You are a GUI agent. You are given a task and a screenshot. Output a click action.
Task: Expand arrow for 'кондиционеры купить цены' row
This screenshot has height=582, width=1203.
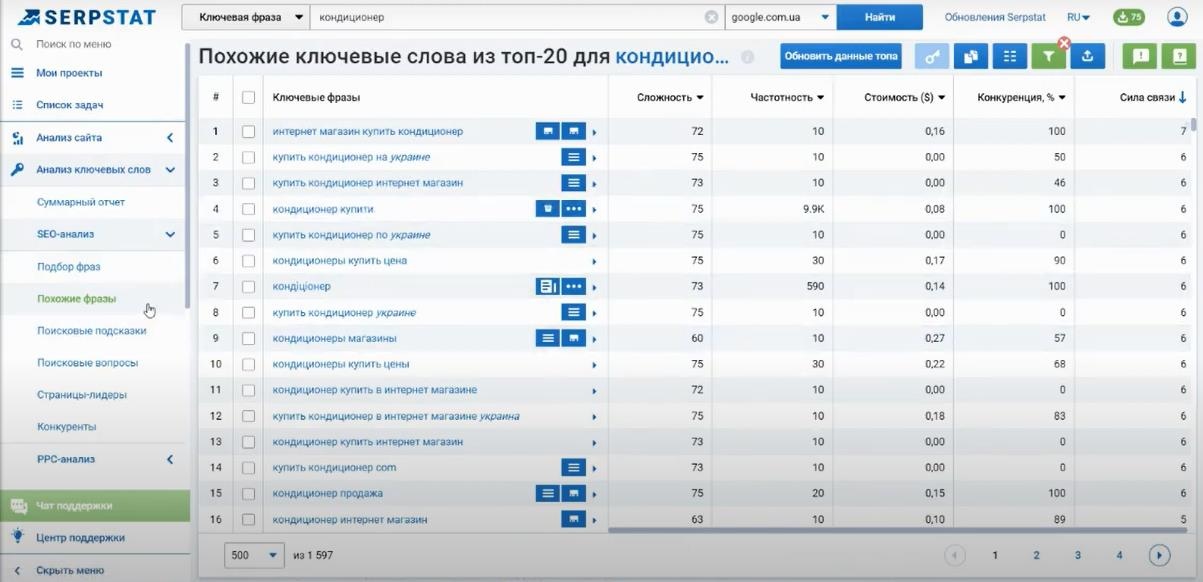(594, 365)
